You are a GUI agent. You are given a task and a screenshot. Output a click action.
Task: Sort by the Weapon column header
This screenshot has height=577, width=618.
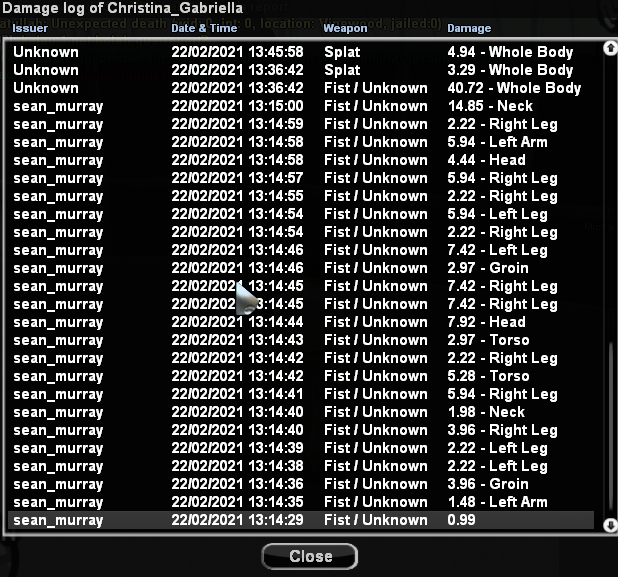(345, 28)
